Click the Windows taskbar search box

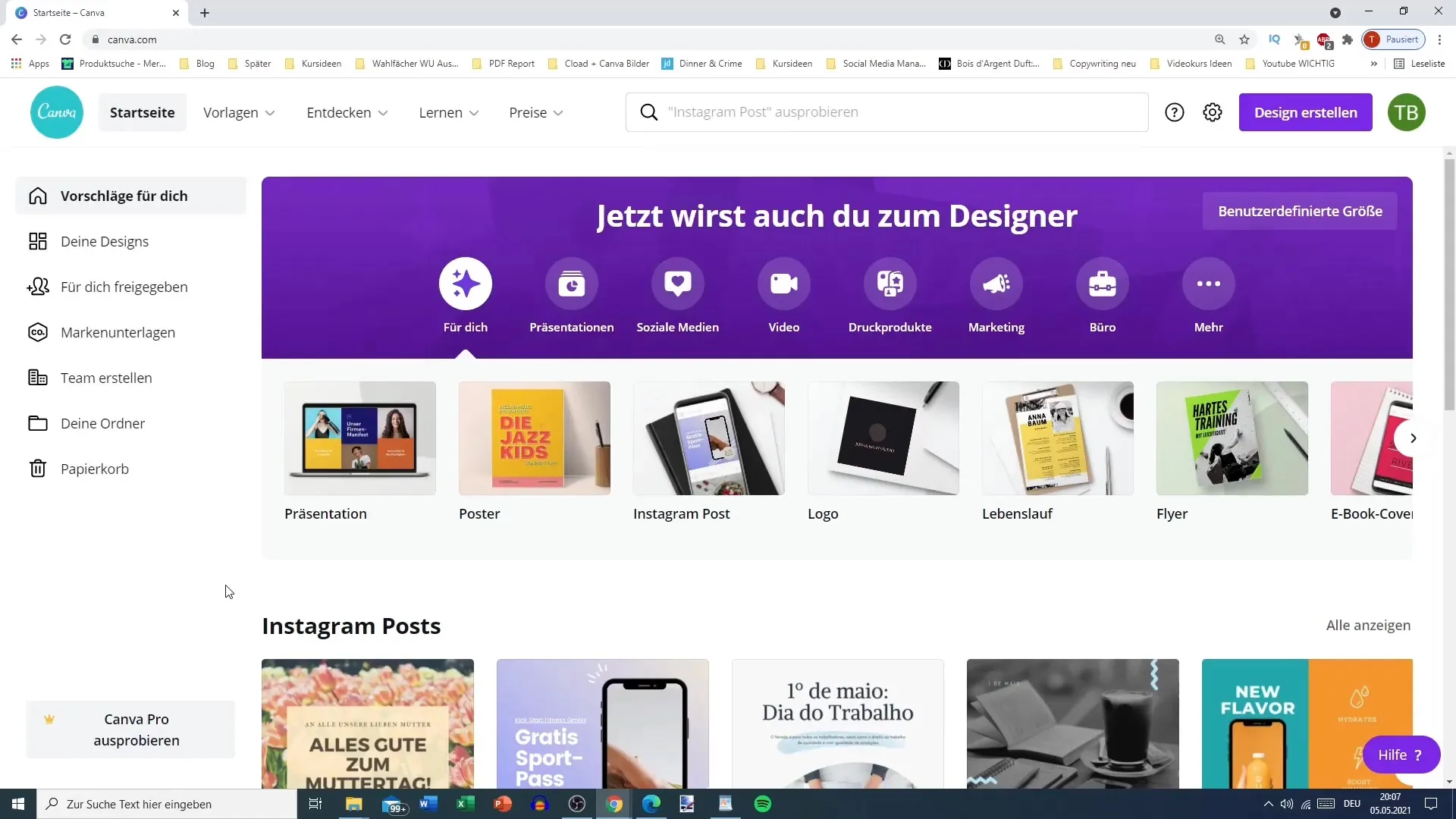coord(167,804)
